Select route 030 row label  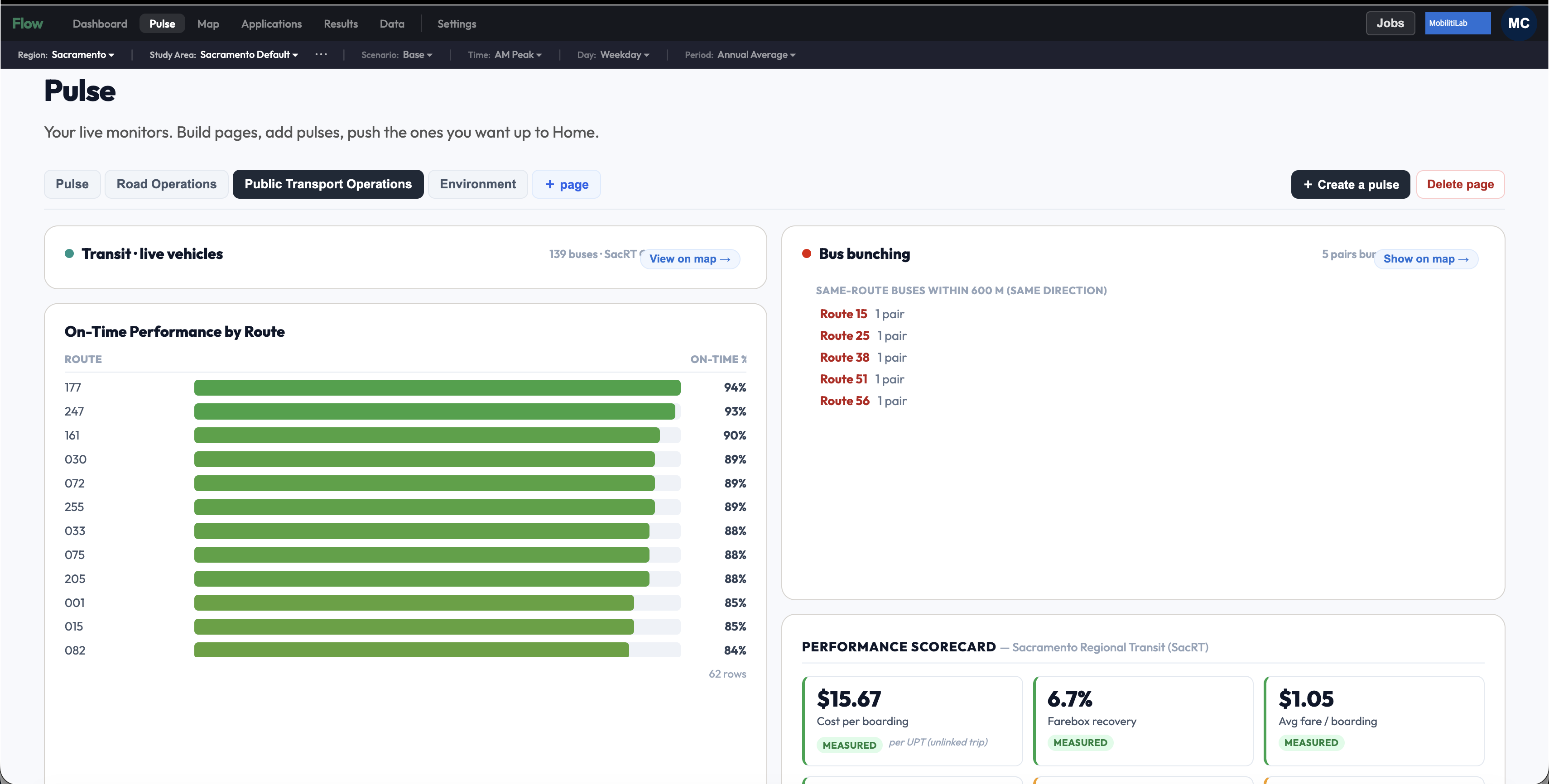pyautogui.click(x=76, y=459)
